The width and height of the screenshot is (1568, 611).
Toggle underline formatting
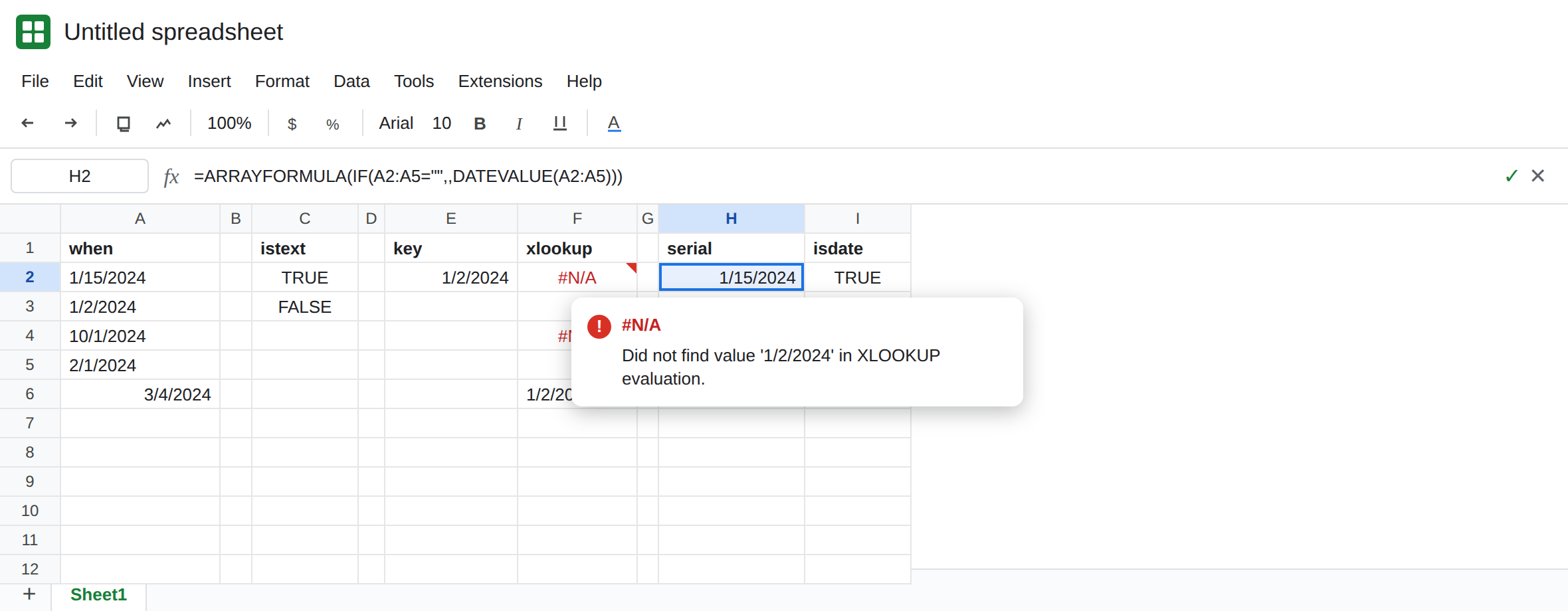click(x=560, y=124)
